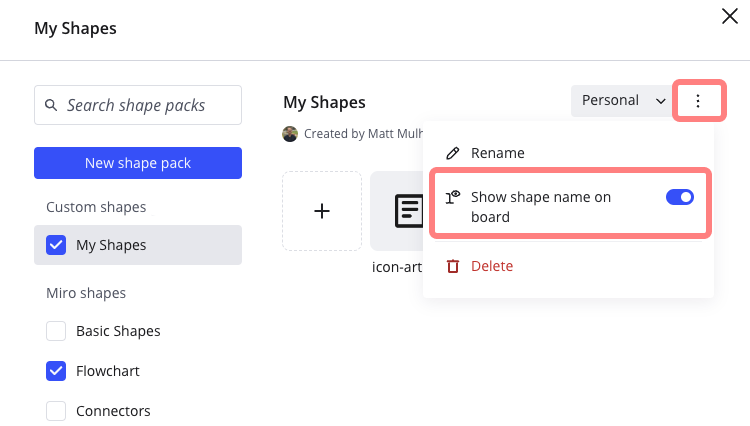Uncheck the Flowchart checkbox
Screen dimensions: 750x426
tap(57, 371)
